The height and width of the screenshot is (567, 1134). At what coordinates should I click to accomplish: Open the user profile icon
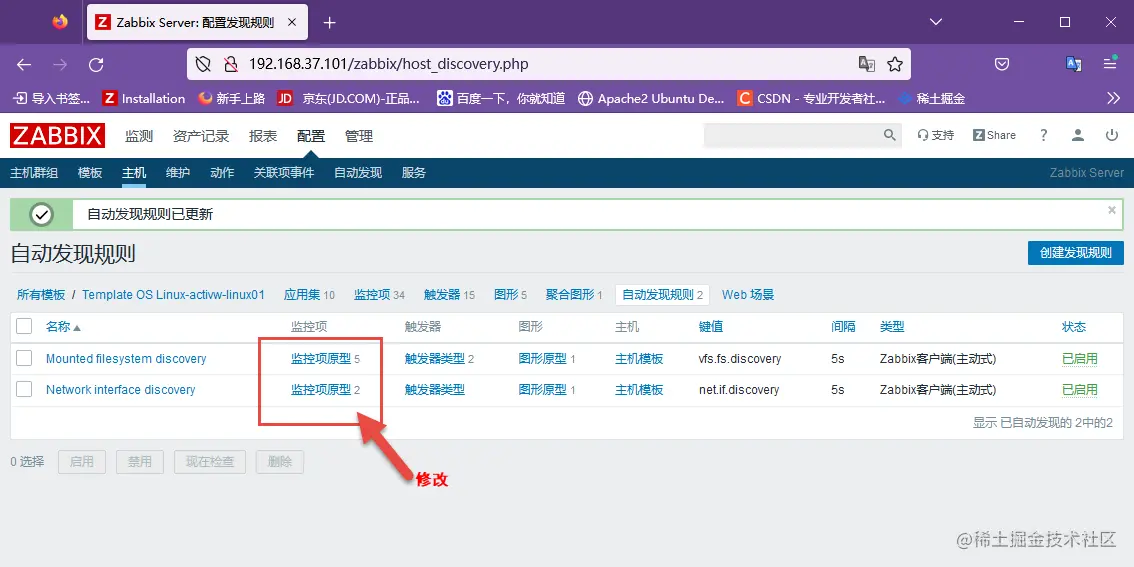(1078, 135)
